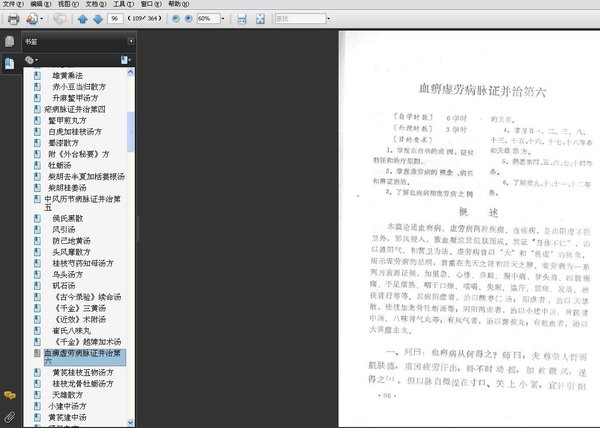Open bookmark 桂枝龙骨牡蛎汤方
The width and height of the screenshot is (600, 428).
coord(83,384)
